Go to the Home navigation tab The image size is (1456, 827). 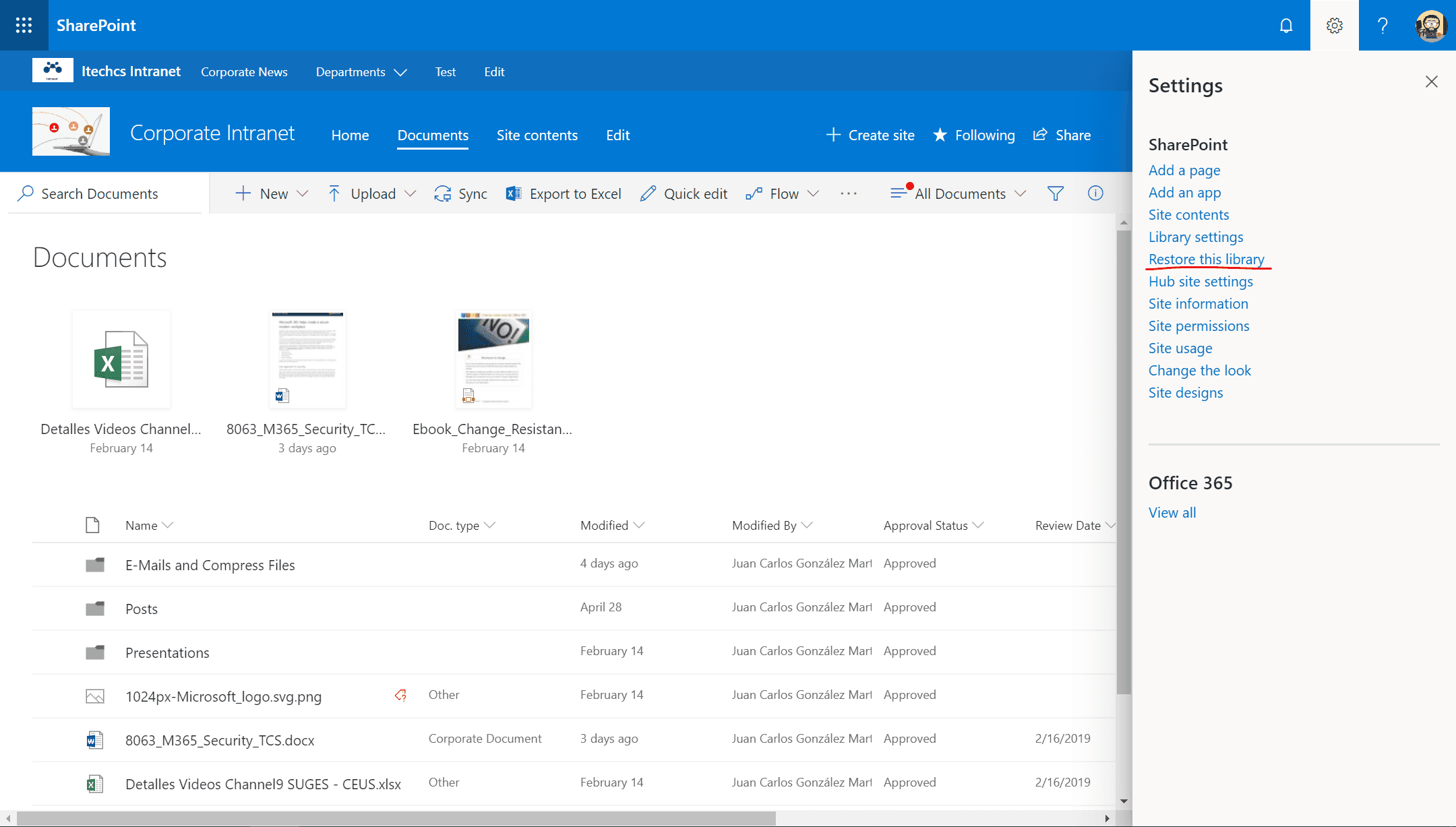[350, 135]
